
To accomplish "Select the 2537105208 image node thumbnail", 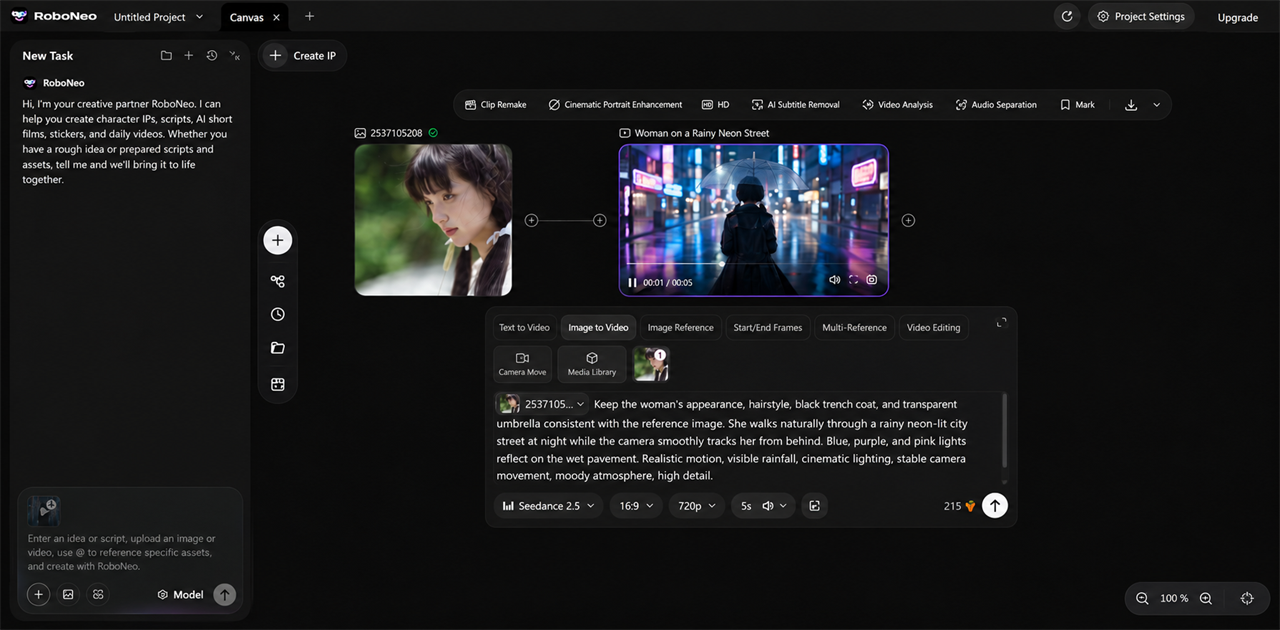I will 433,220.
